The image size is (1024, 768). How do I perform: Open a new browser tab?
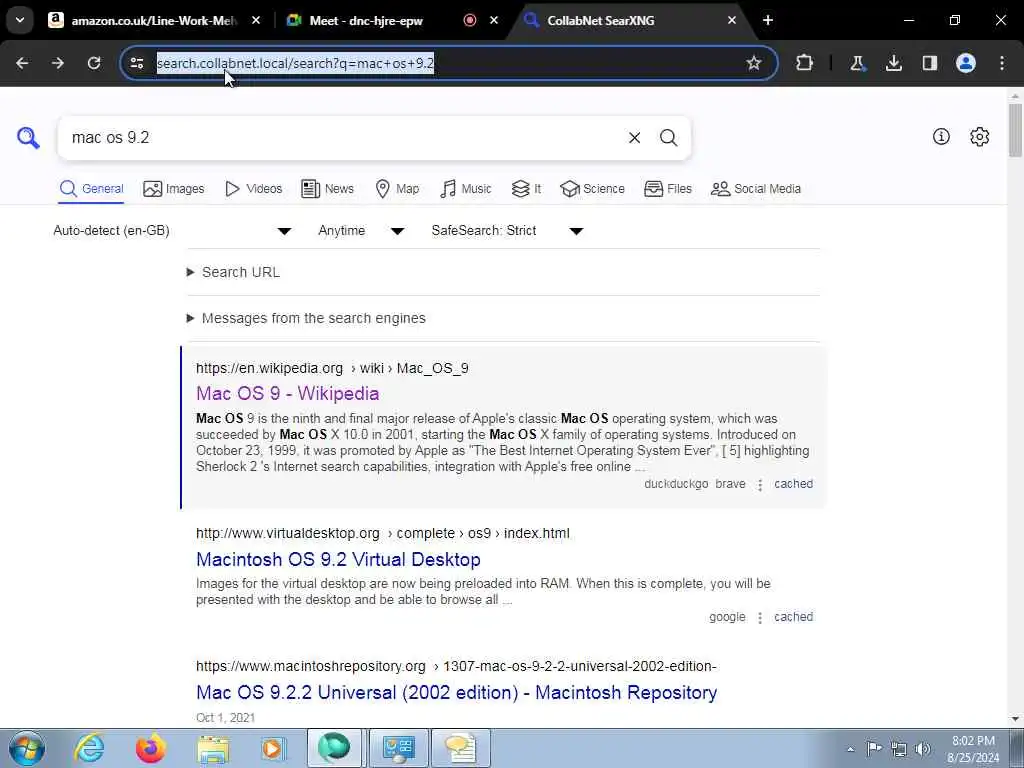pyautogui.click(x=768, y=20)
